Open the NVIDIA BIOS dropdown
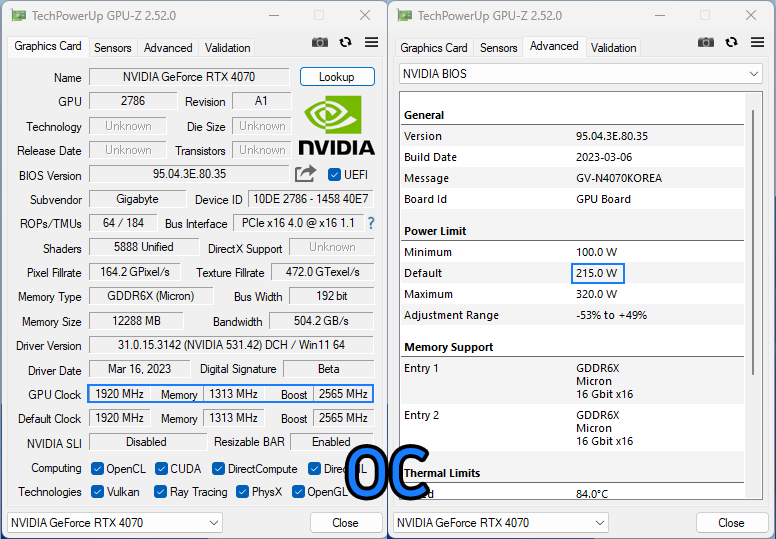 pyautogui.click(x=581, y=74)
